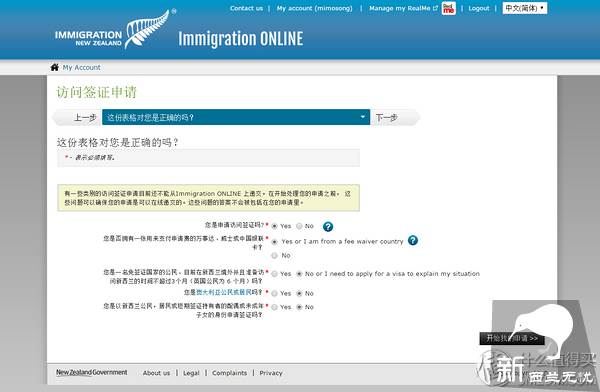The width and height of the screenshot is (600, 392).
Task: Select No for applying for visitor visa
Action: (x=299, y=226)
